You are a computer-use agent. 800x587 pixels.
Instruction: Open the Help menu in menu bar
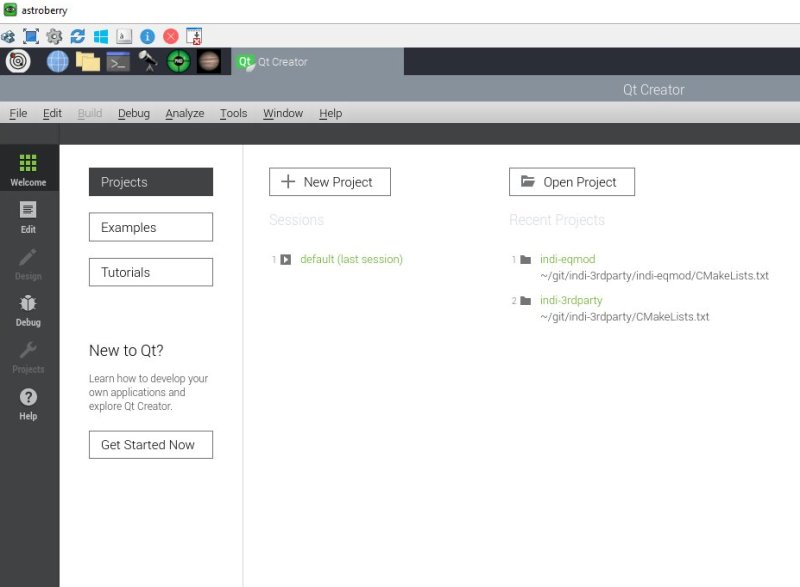331,113
